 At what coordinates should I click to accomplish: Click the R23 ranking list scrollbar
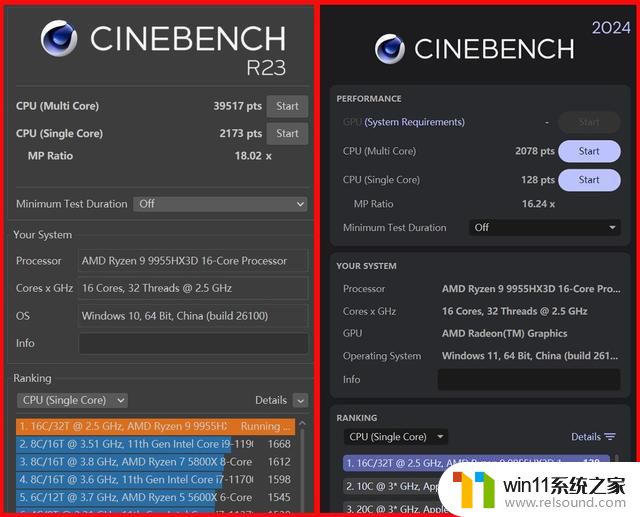click(x=302, y=465)
